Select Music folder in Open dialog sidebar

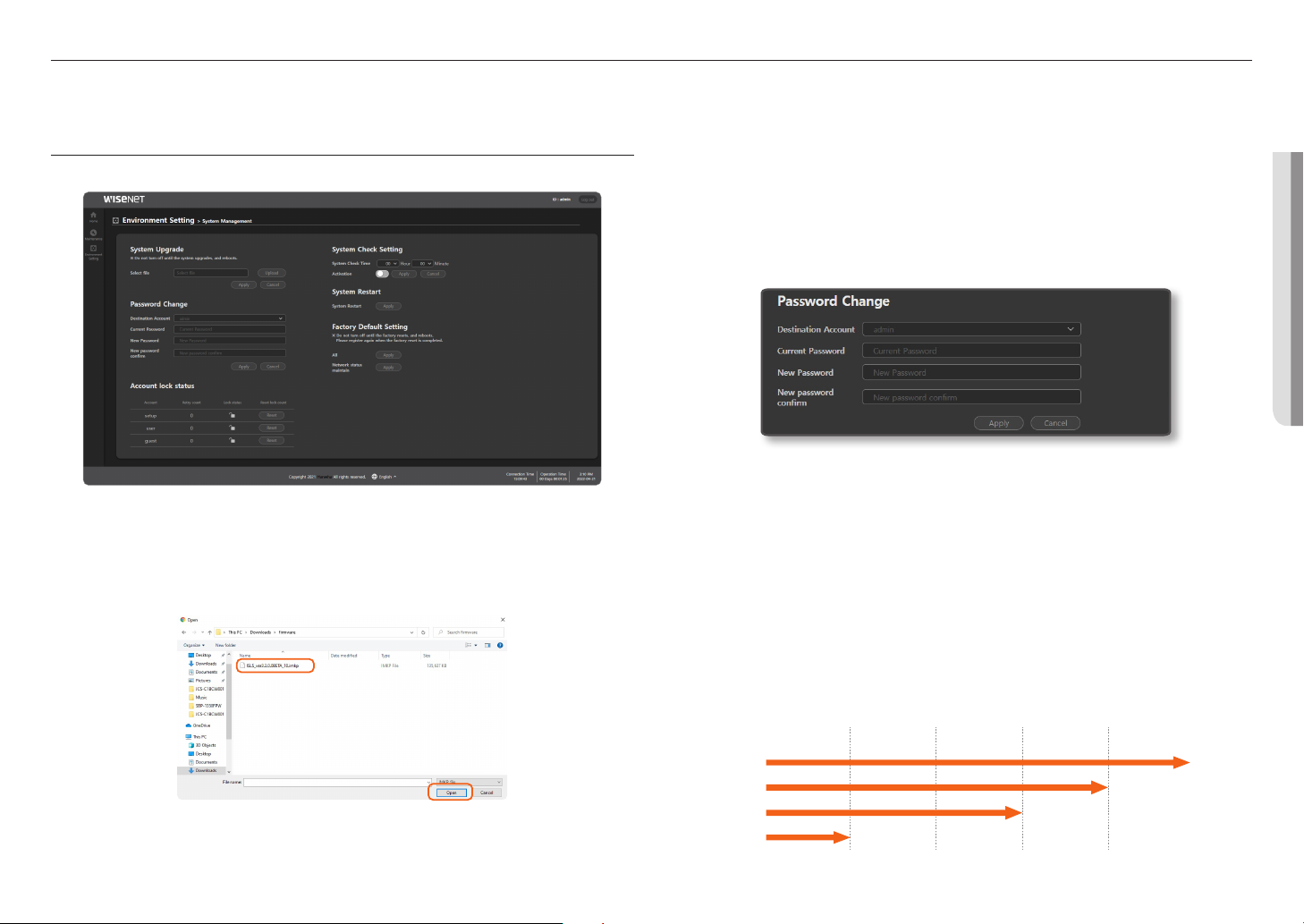199,698
